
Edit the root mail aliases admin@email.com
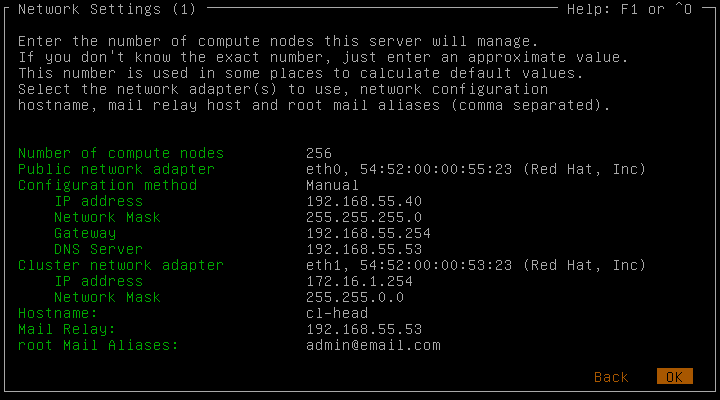[373, 345]
